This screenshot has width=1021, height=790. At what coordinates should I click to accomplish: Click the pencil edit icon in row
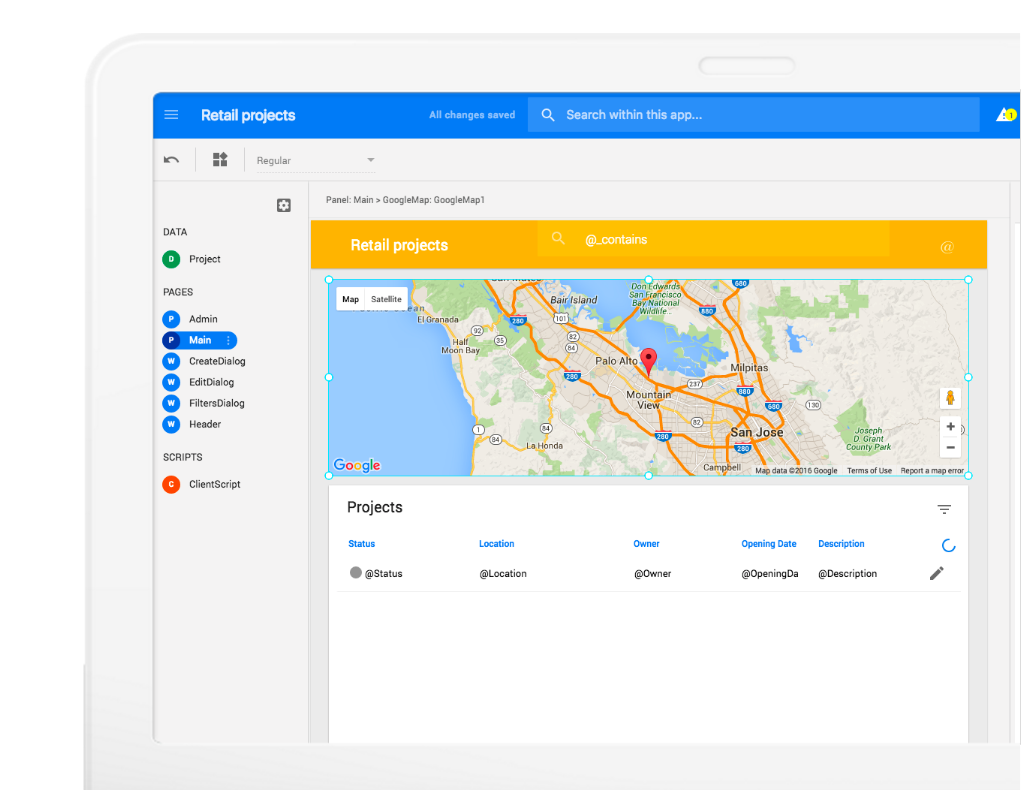coord(936,573)
